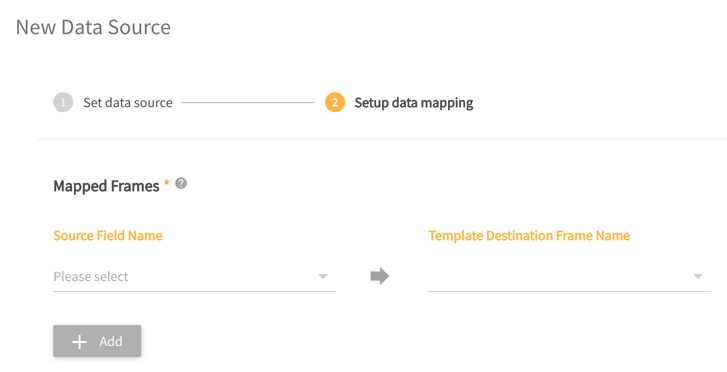Click the Add button
The height and width of the screenshot is (372, 727).
[97, 341]
